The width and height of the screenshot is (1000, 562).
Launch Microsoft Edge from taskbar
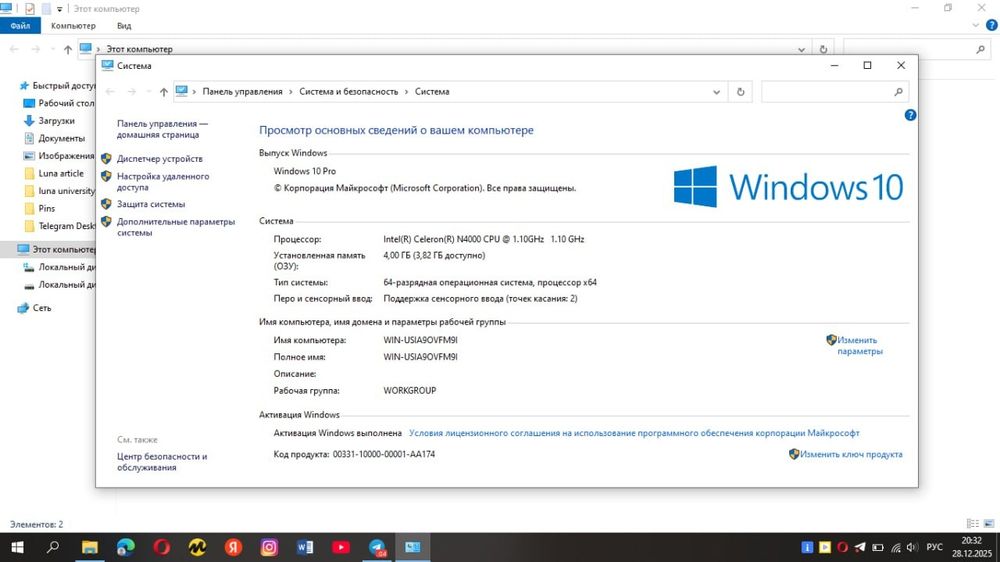coord(126,547)
